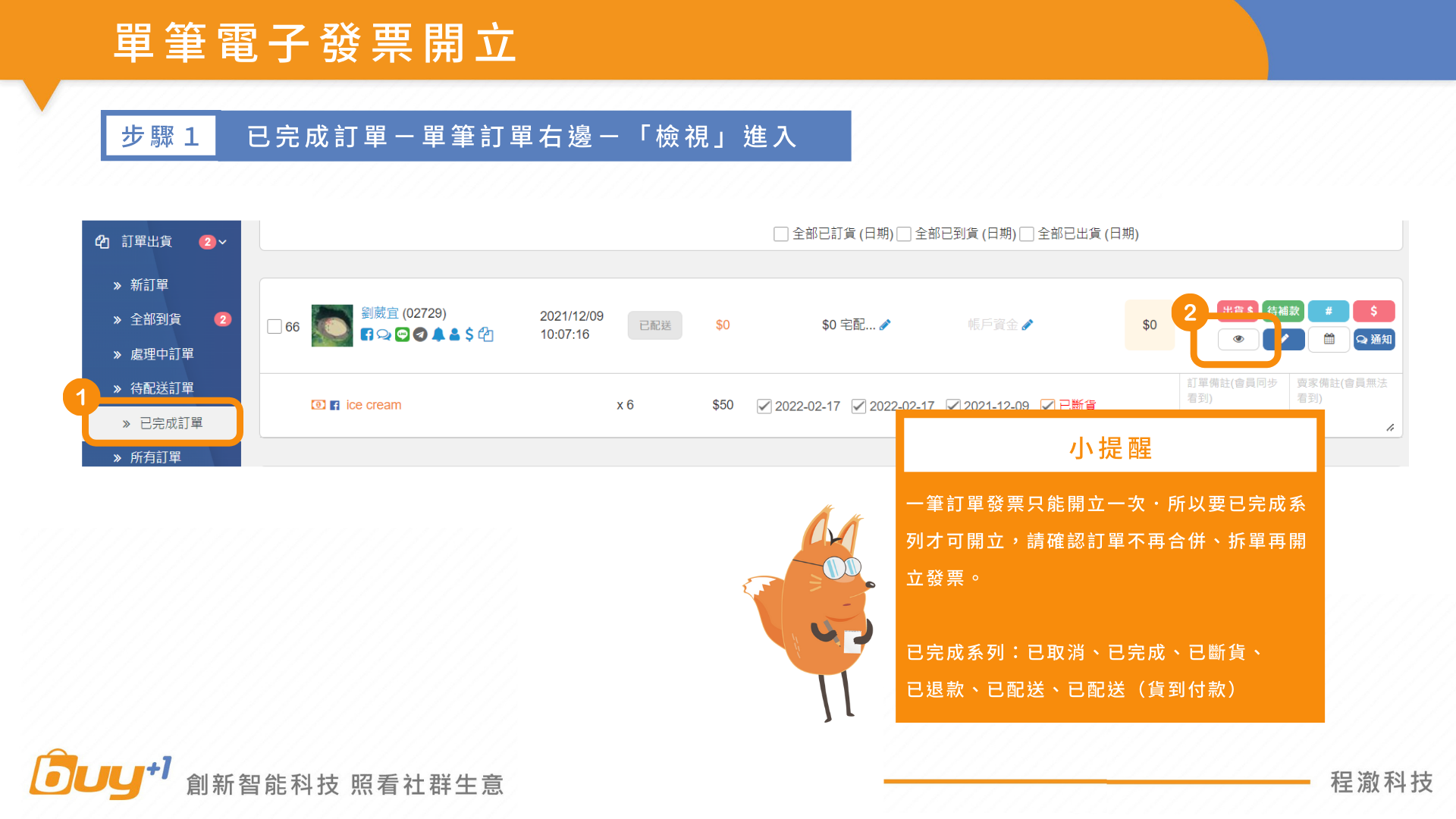
Task: Click the green LINE message icon
Action: click(x=402, y=334)
